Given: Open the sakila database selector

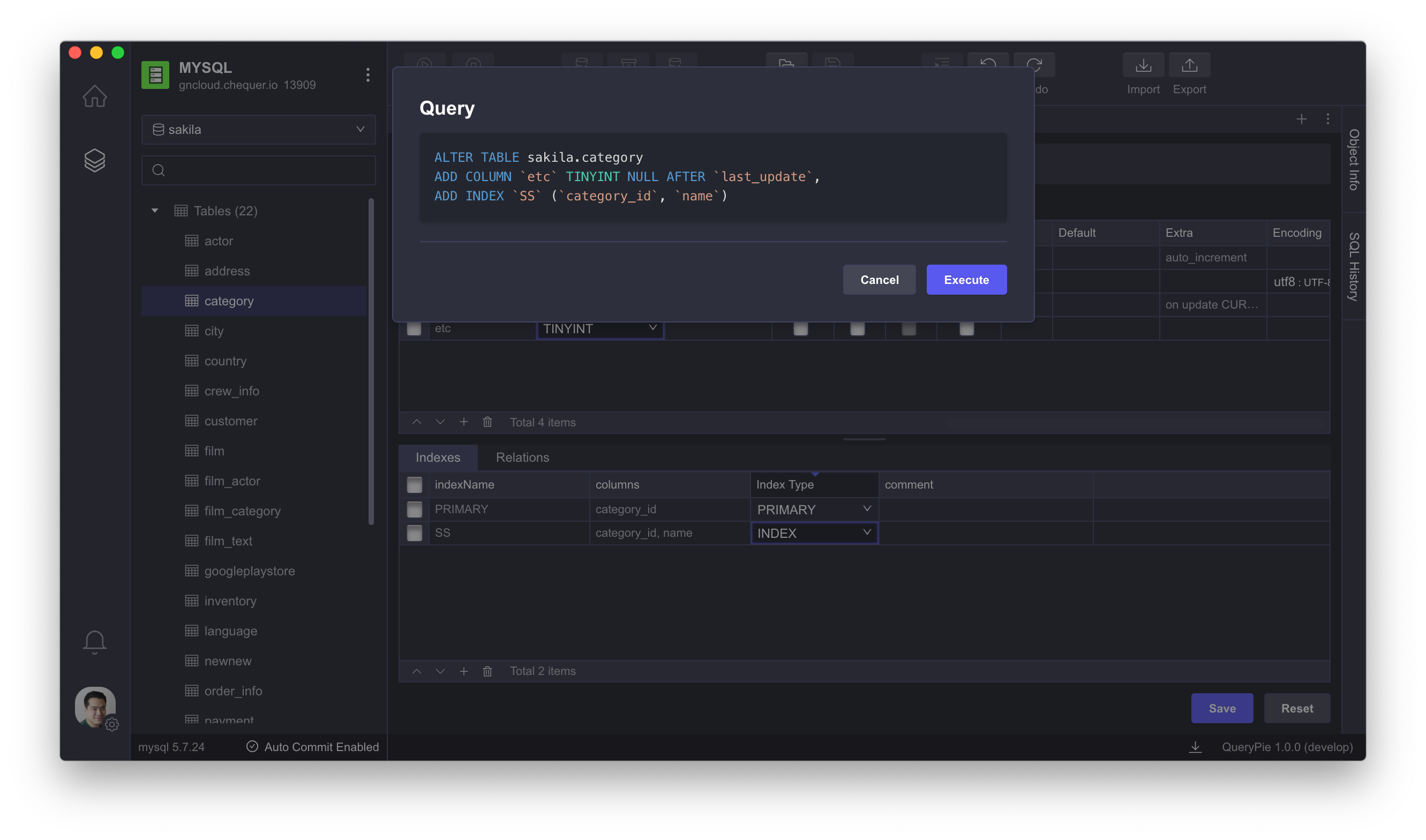Looking at the screenshot, I should (258, 129).
